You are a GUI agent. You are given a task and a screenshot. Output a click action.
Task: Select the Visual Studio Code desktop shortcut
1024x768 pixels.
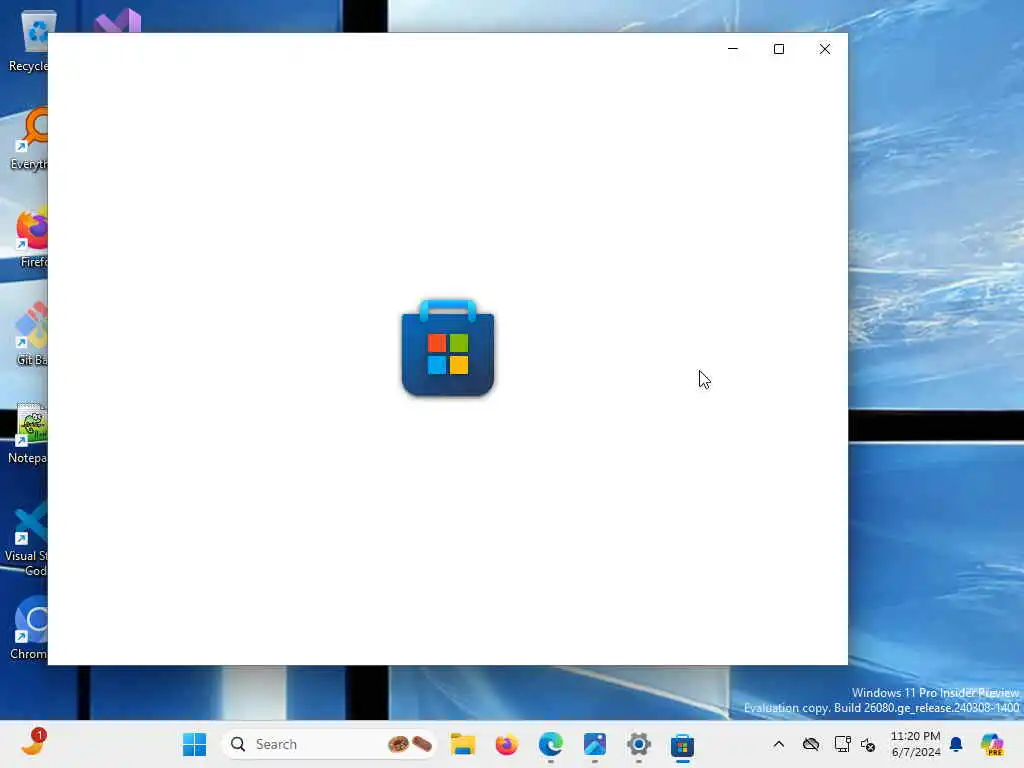pyautogui.click(x=28, y=539)
